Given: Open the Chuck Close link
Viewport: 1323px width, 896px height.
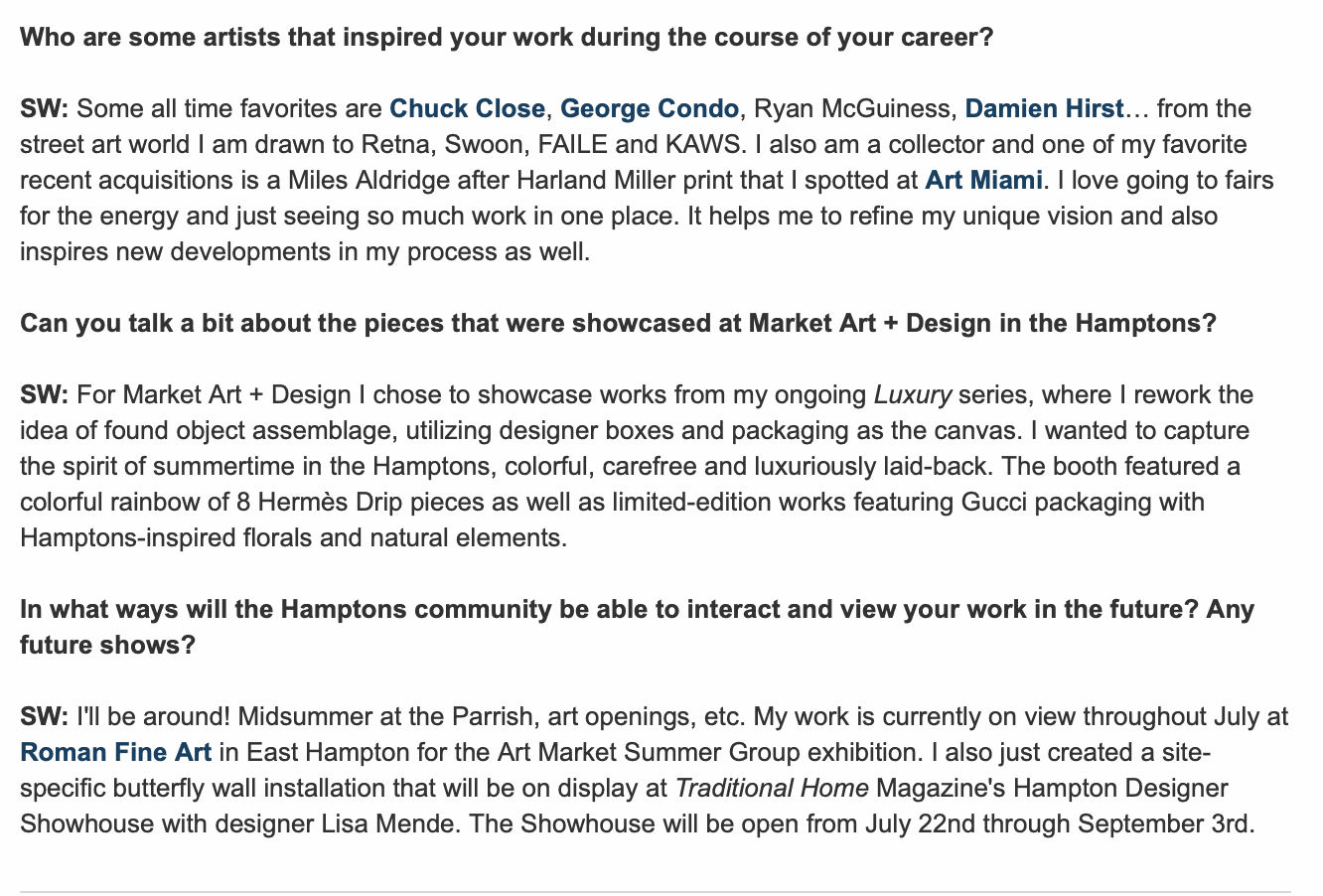Looking at the screenshot, I should [x=467, y=108].
